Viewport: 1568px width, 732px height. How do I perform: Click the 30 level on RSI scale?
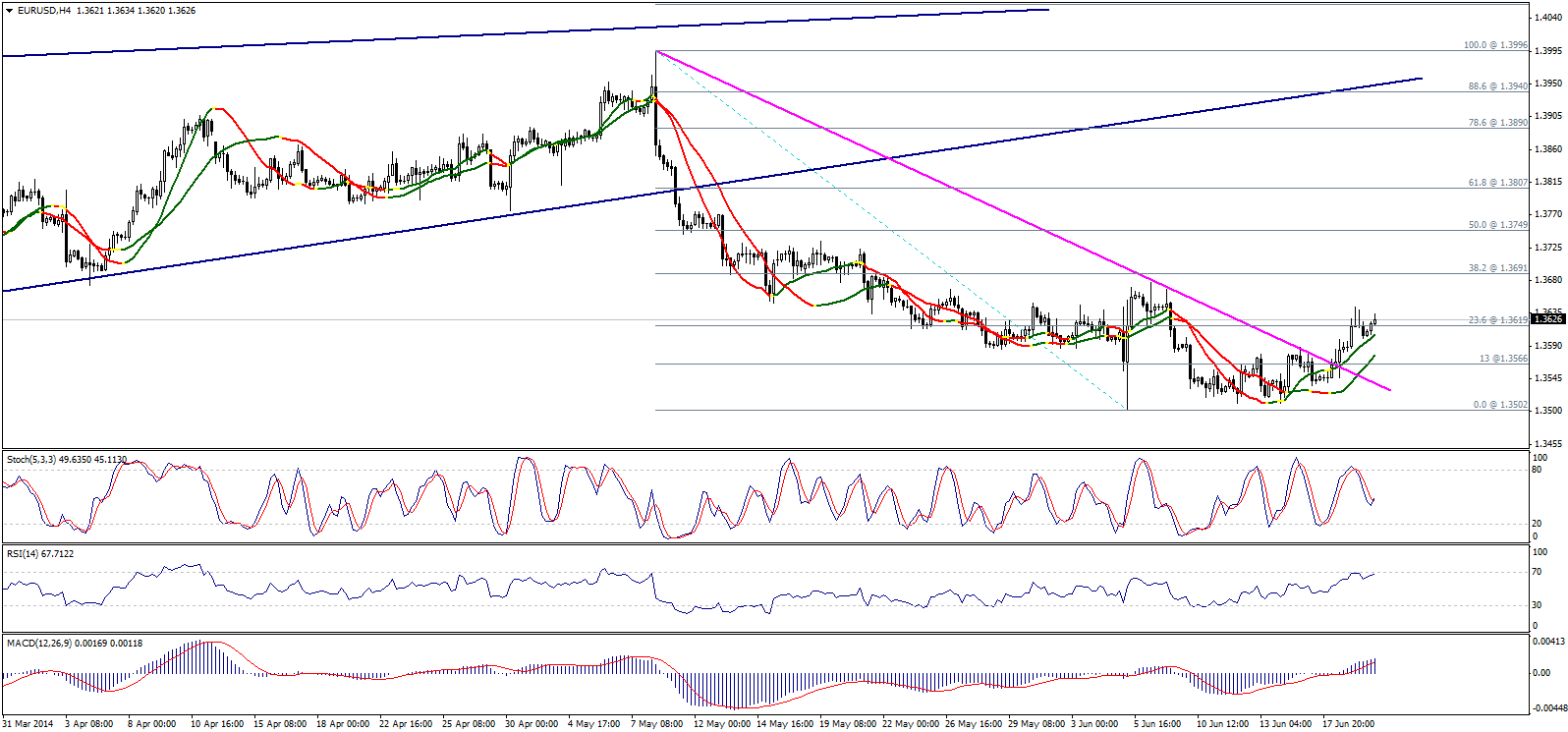[x=1538, y=605]
